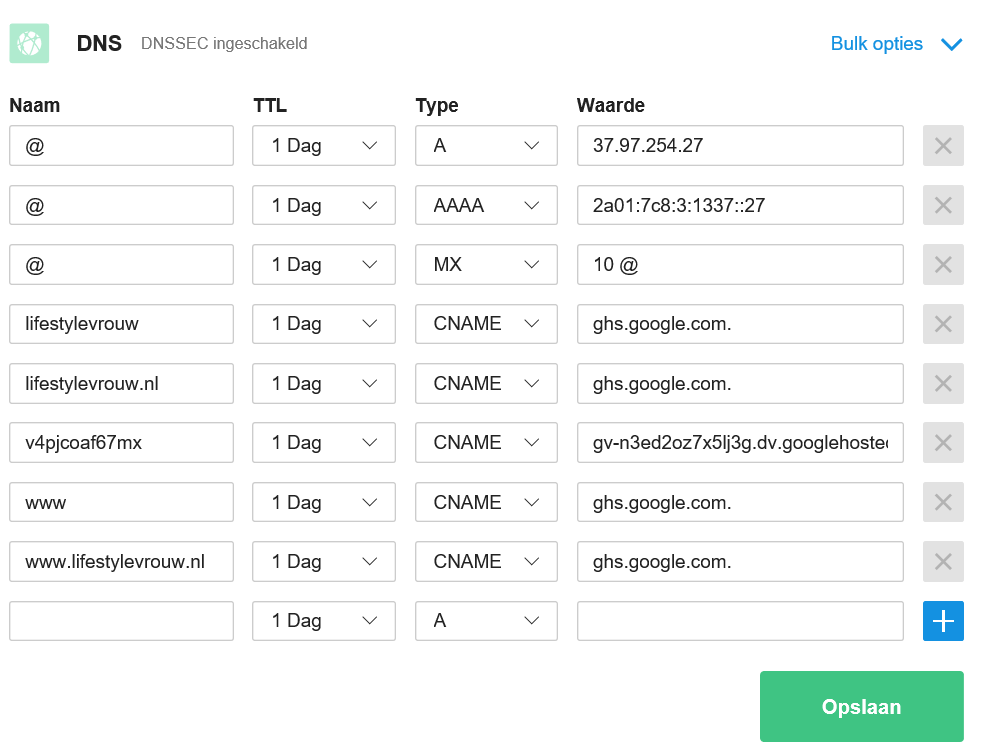Viewport: 988px width, 756px height.
Task: Remove the lifestylevrouw CNAME row
Action: (x=943, y=324)
